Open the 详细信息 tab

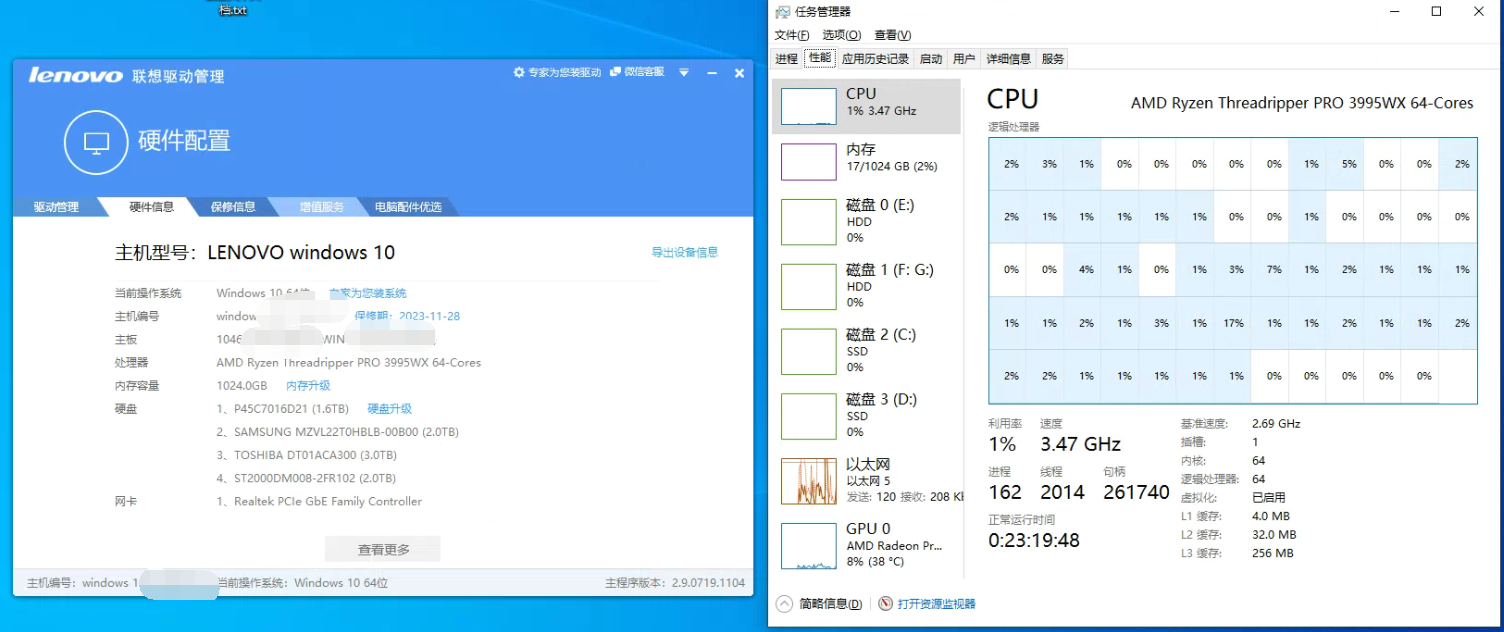pos(1008,59)
